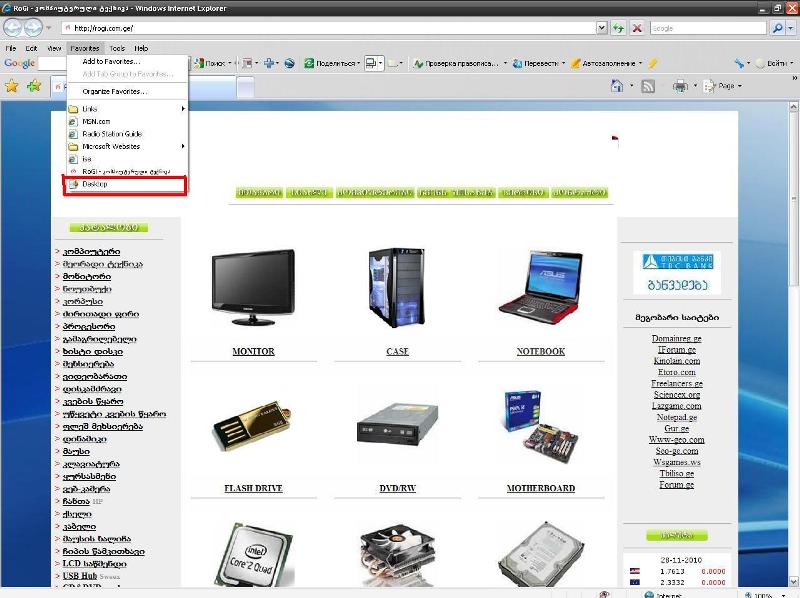
Task: Click the Google toolbar spell check icon
Action: tap(418, 63)
